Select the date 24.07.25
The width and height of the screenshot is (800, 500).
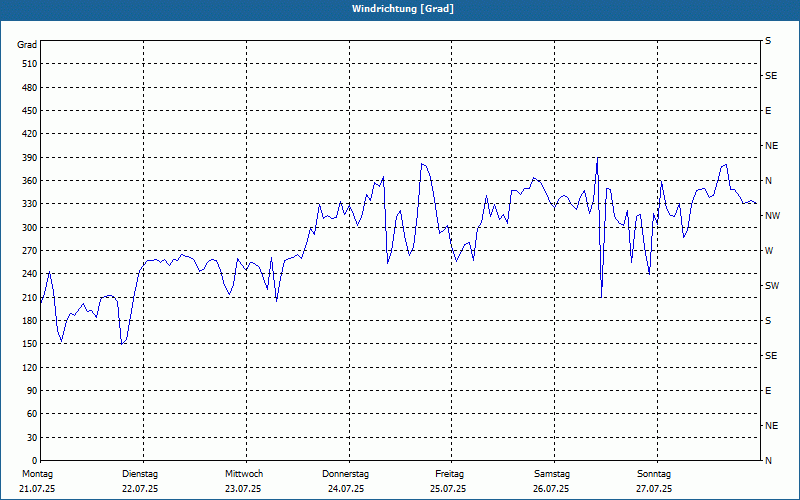346,489
